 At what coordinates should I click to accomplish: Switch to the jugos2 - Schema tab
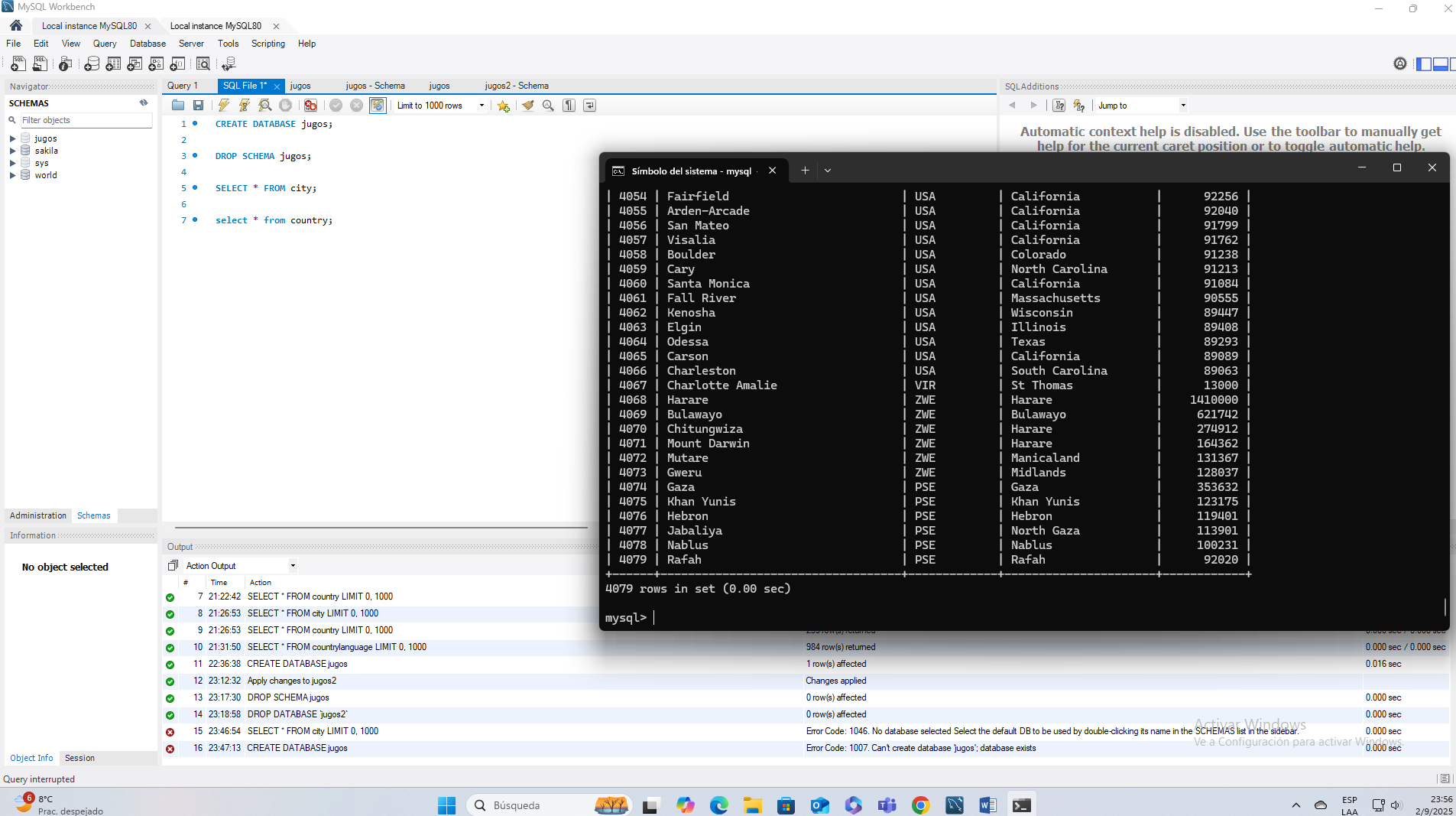coord(517,86)
